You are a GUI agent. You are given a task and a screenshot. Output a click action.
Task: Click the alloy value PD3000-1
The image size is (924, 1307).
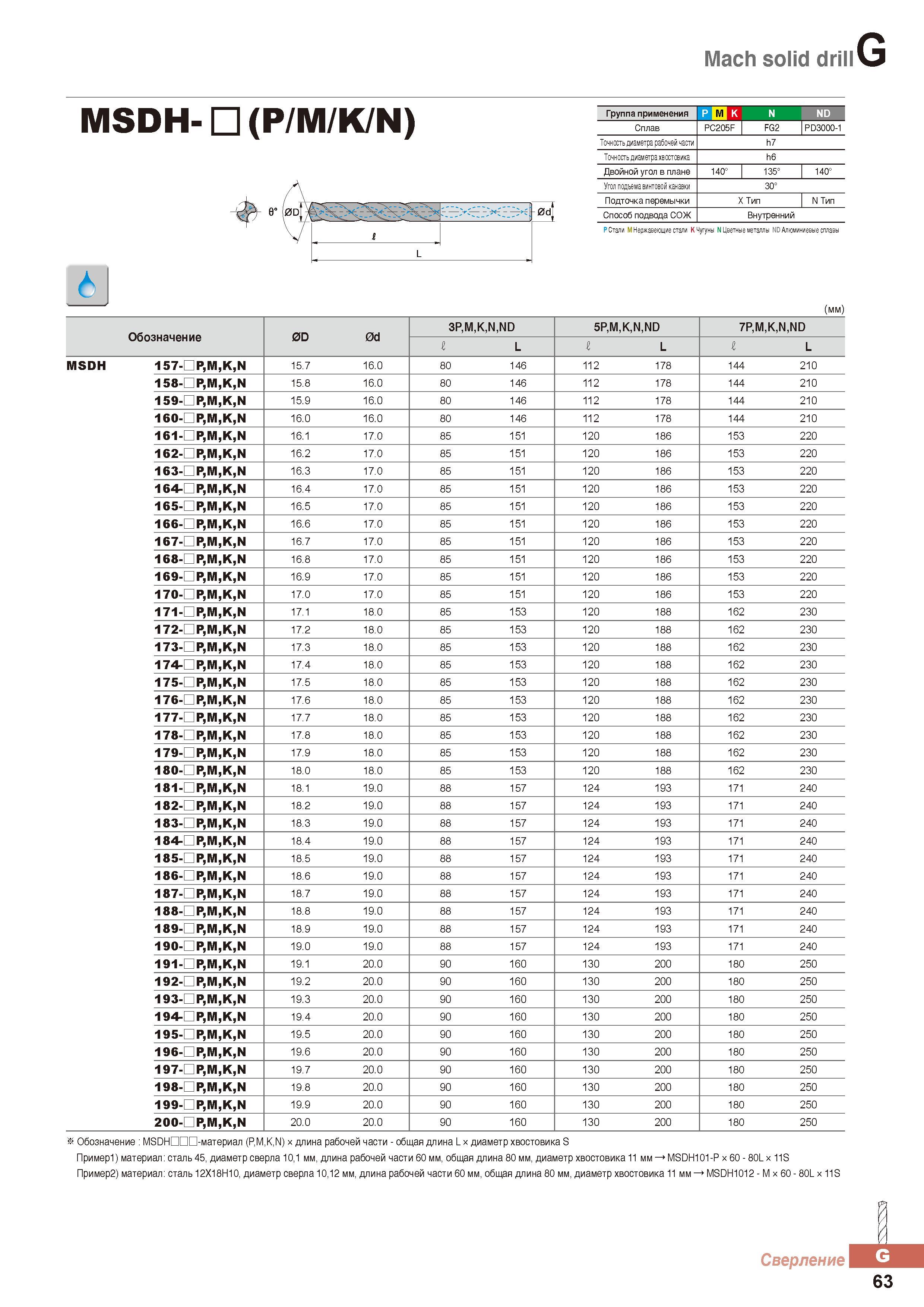click(823, 128)
